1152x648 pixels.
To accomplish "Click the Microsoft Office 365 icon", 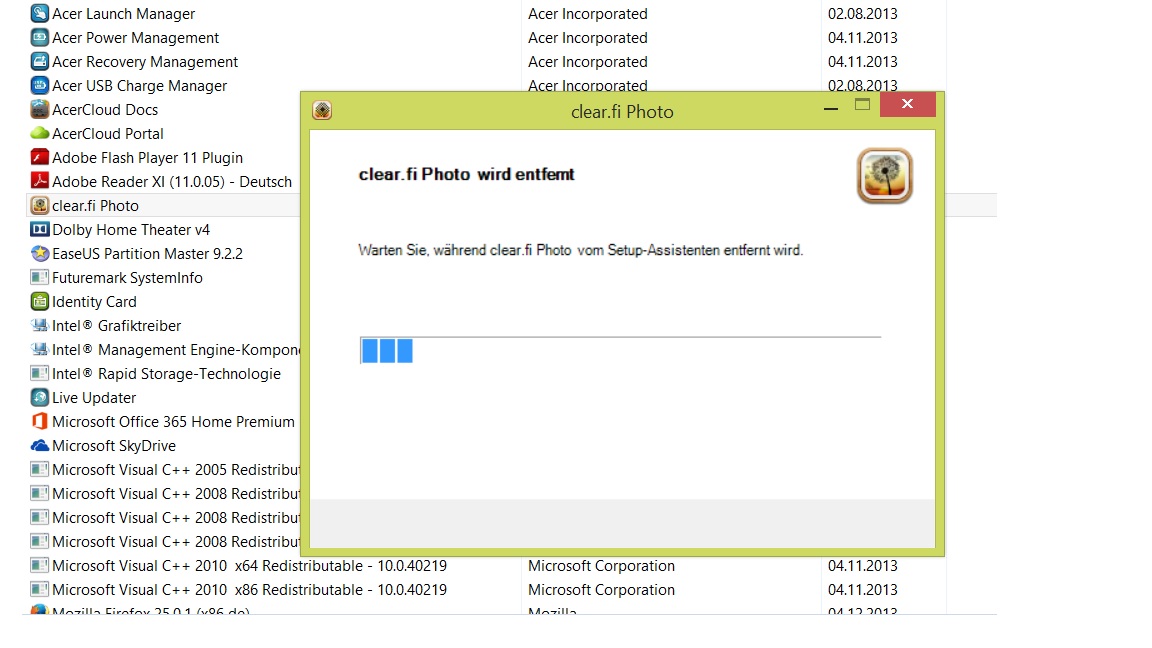I will coord(40,422).
